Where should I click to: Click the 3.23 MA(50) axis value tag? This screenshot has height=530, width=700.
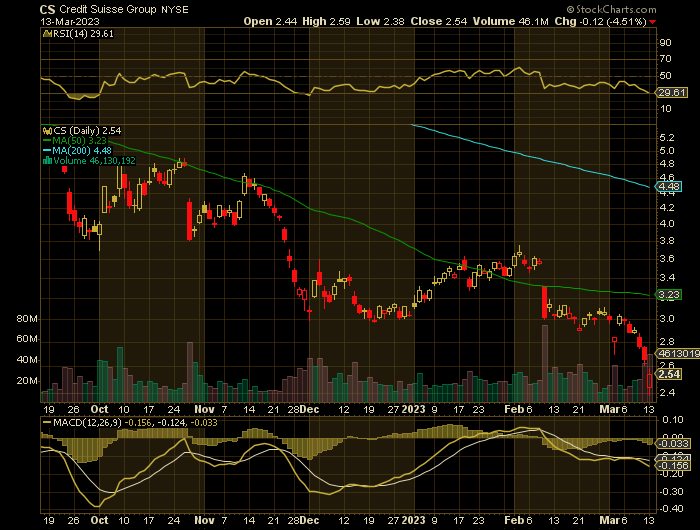coord(667,295)
